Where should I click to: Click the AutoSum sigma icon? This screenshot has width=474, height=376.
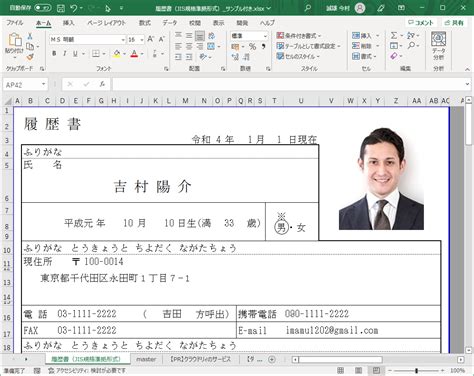pos(394,35)
